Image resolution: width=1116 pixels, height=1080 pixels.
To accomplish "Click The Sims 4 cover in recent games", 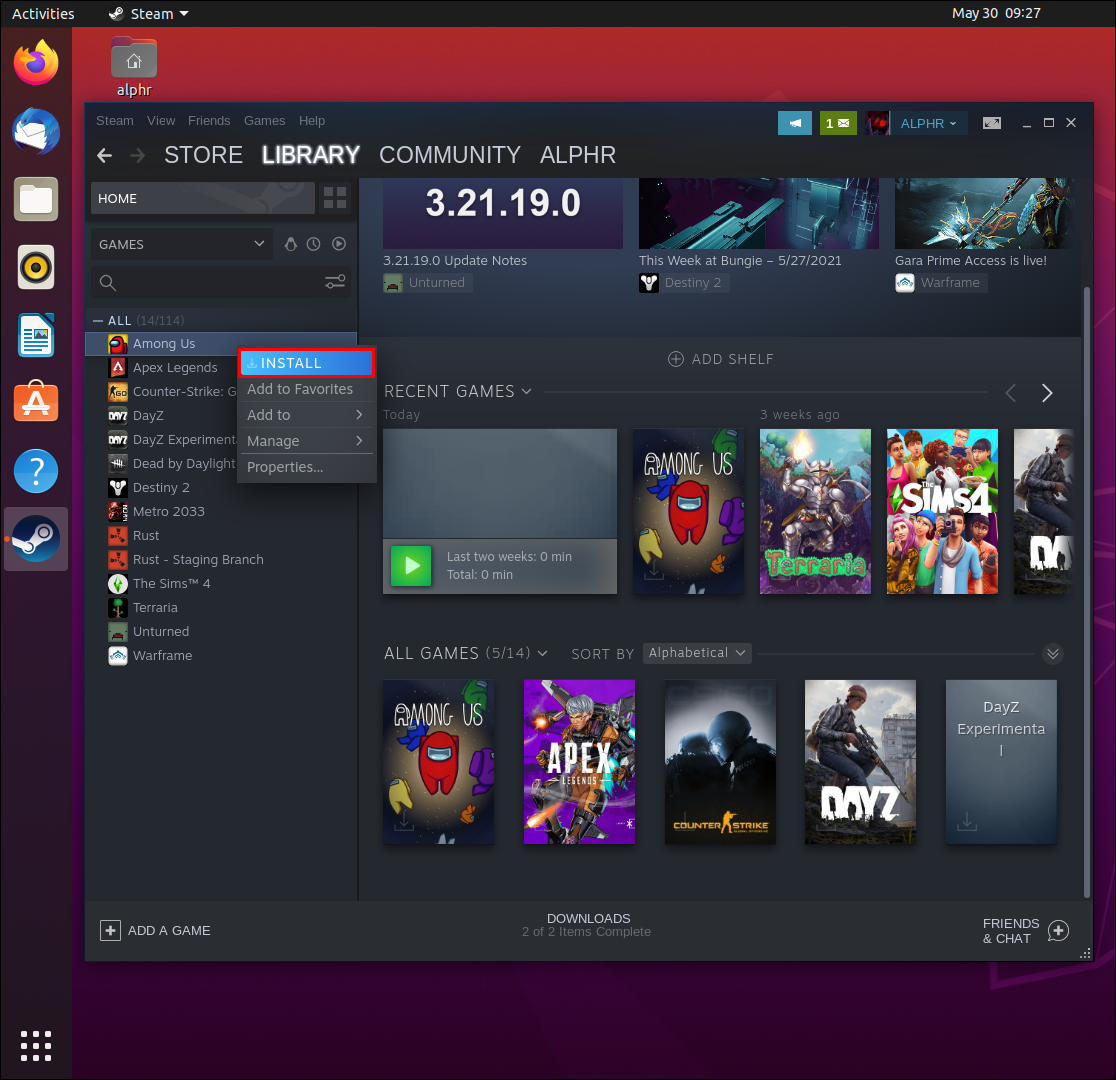I will [942, 511].
